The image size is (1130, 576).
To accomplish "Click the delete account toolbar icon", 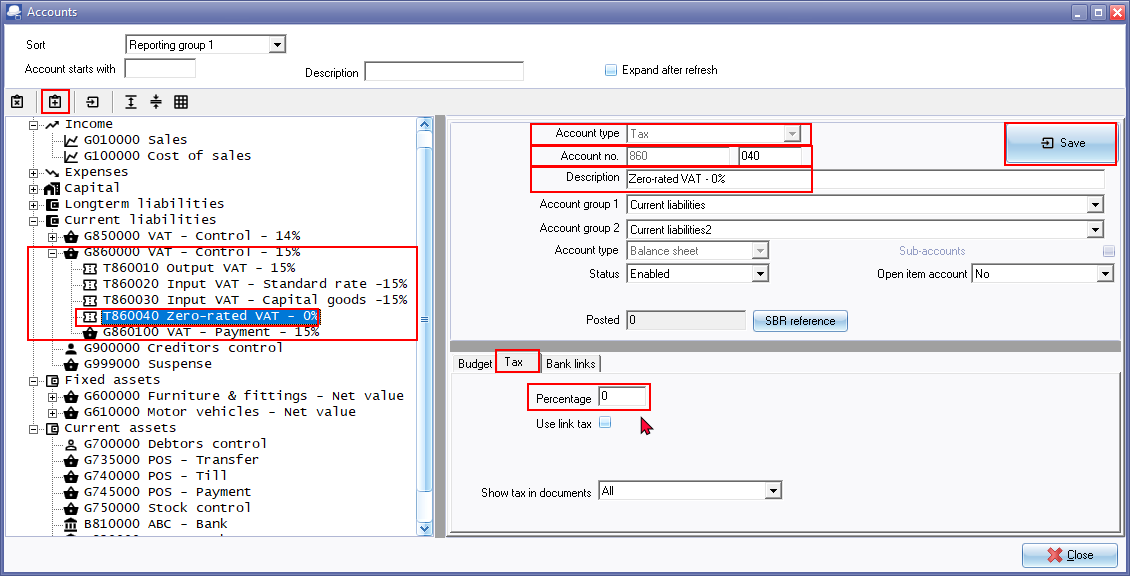I will pos(17,102).
